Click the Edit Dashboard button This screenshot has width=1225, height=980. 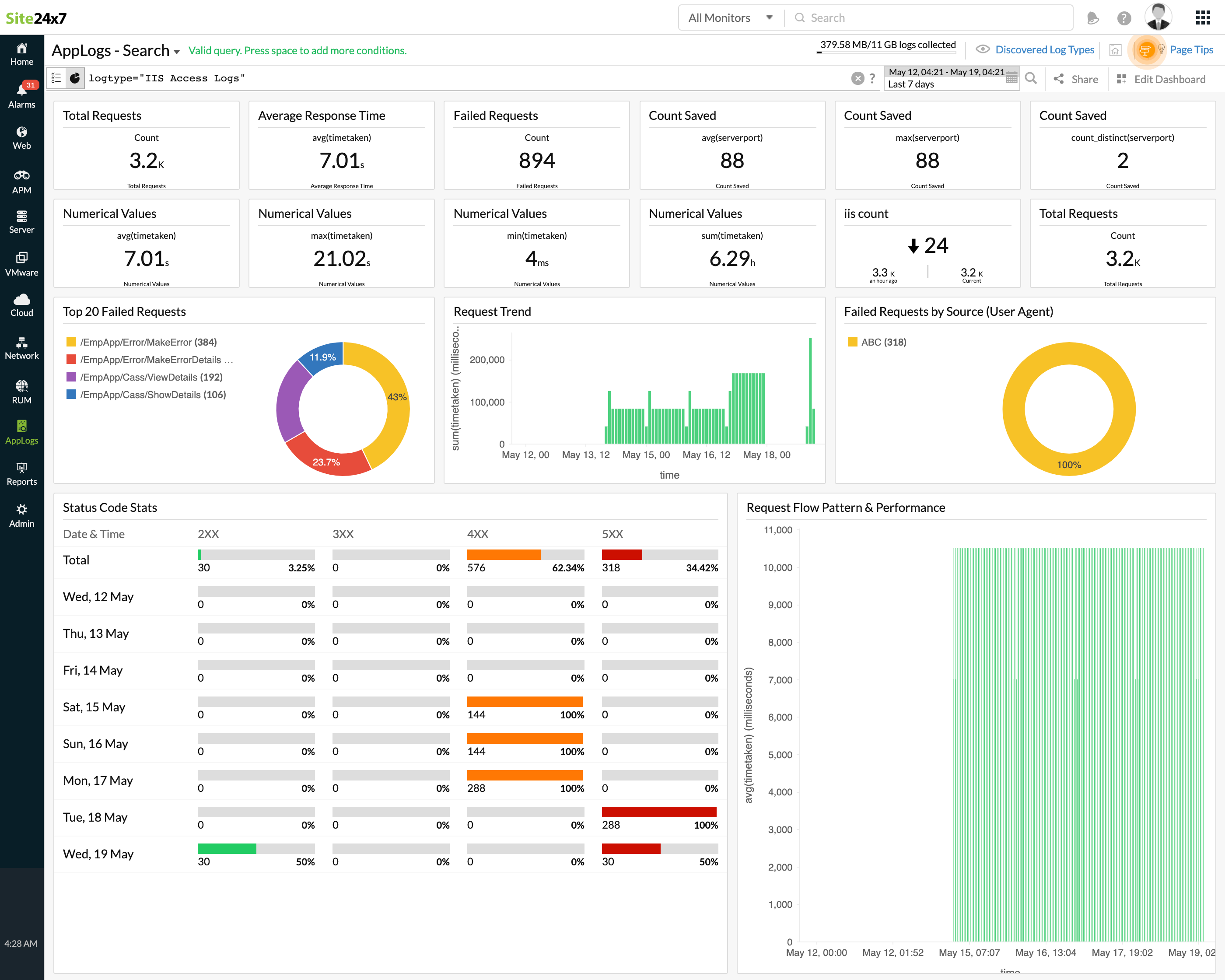[1170, 79]
